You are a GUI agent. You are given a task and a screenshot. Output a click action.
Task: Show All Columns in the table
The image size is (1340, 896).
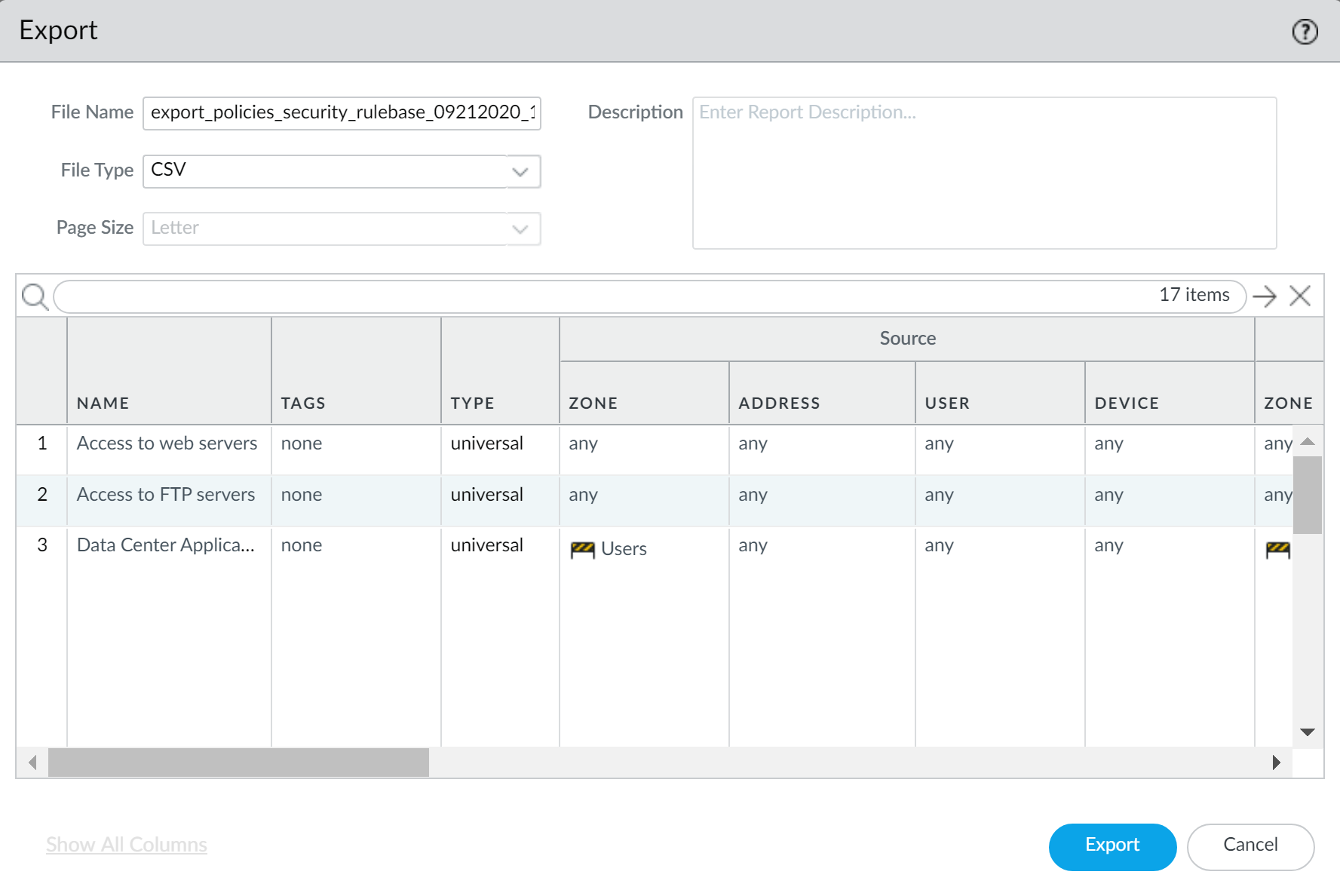point(125,844)
